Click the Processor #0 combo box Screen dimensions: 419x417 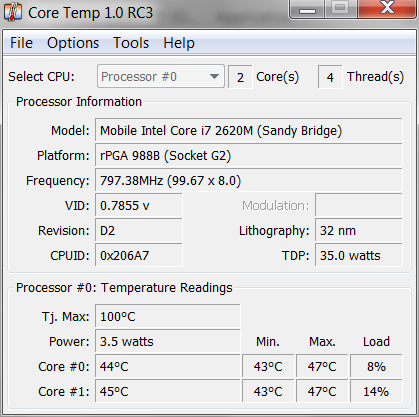click(161, 77)
